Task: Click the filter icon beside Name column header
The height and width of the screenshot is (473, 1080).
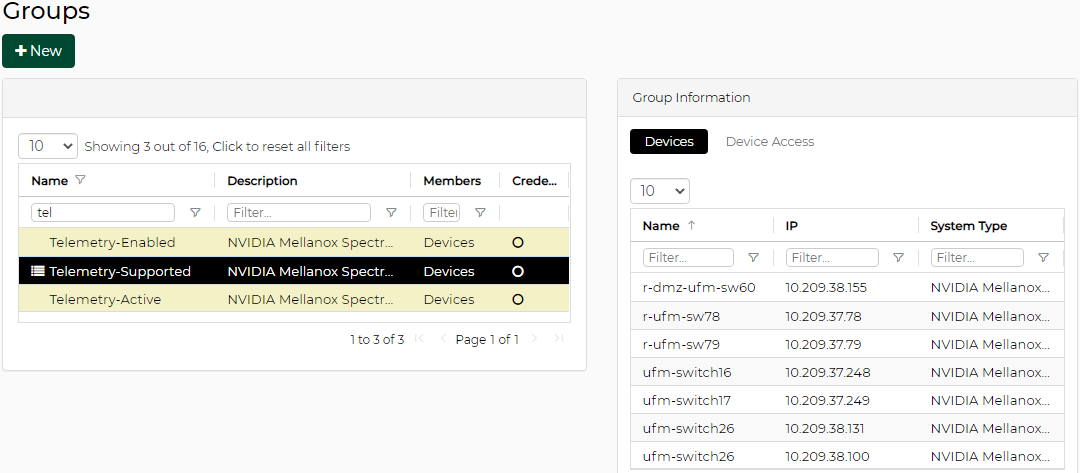Action: (x=81, y=181)
